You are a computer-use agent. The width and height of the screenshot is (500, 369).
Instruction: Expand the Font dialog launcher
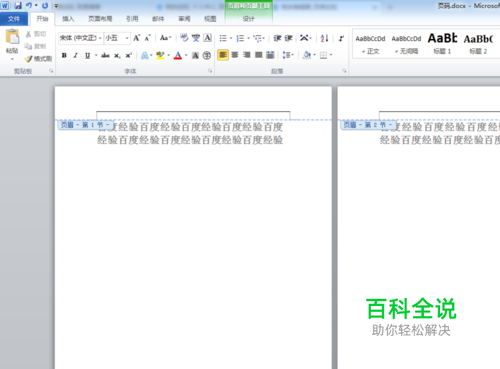(210, 71)
